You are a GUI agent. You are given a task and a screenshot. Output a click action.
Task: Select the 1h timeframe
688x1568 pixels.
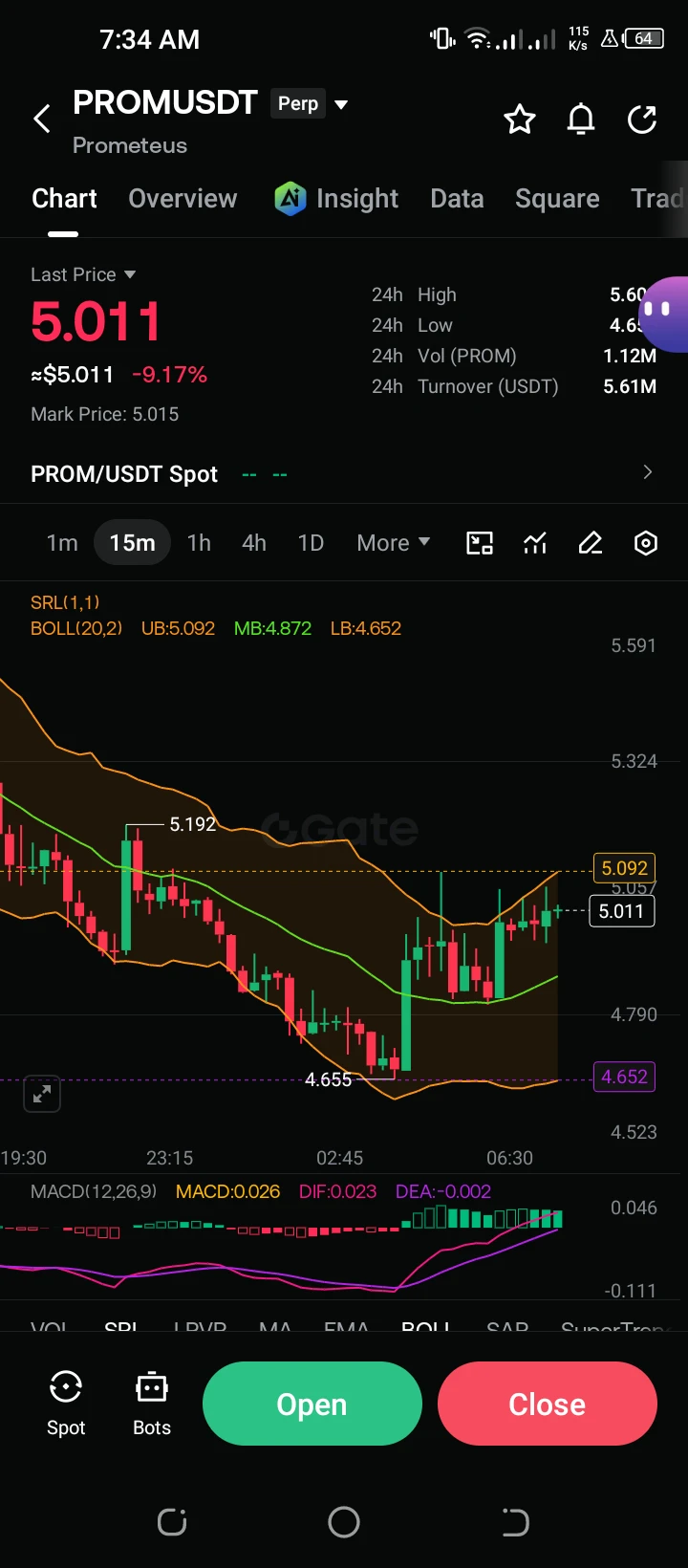[x=199, y=543]
